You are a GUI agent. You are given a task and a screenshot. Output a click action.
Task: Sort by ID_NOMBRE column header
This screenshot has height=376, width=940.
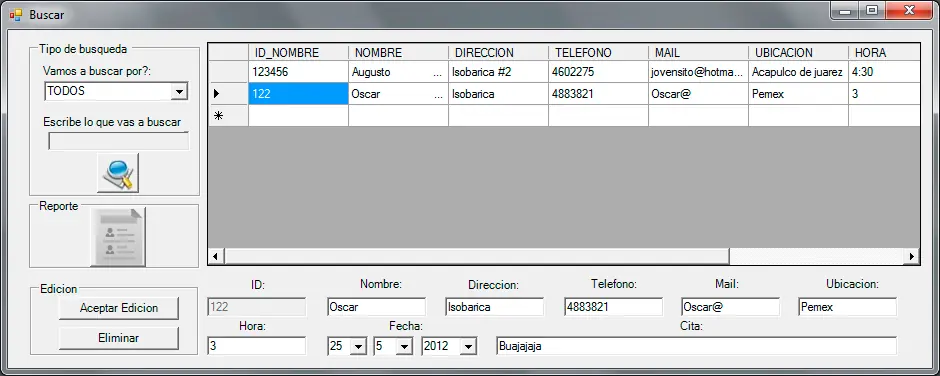coord(298,53)
